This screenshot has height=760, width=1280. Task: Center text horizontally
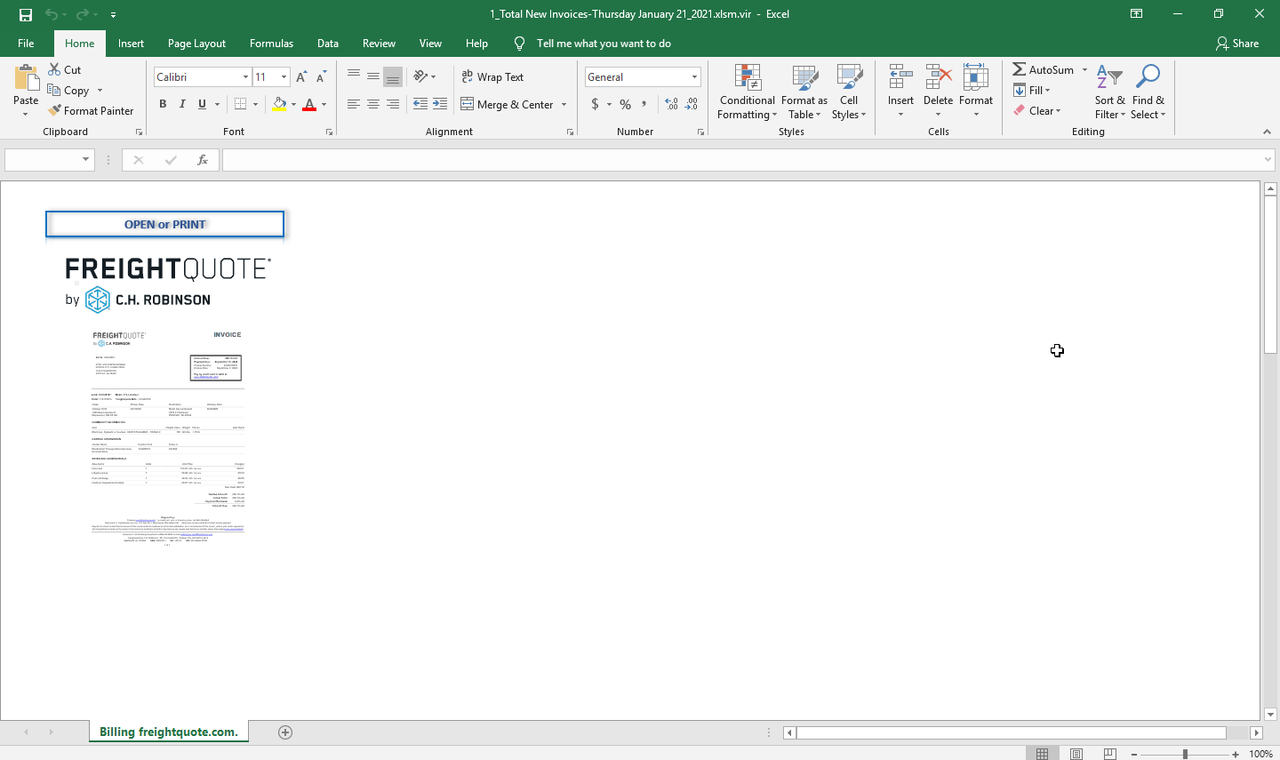click(x=373, y=104)
